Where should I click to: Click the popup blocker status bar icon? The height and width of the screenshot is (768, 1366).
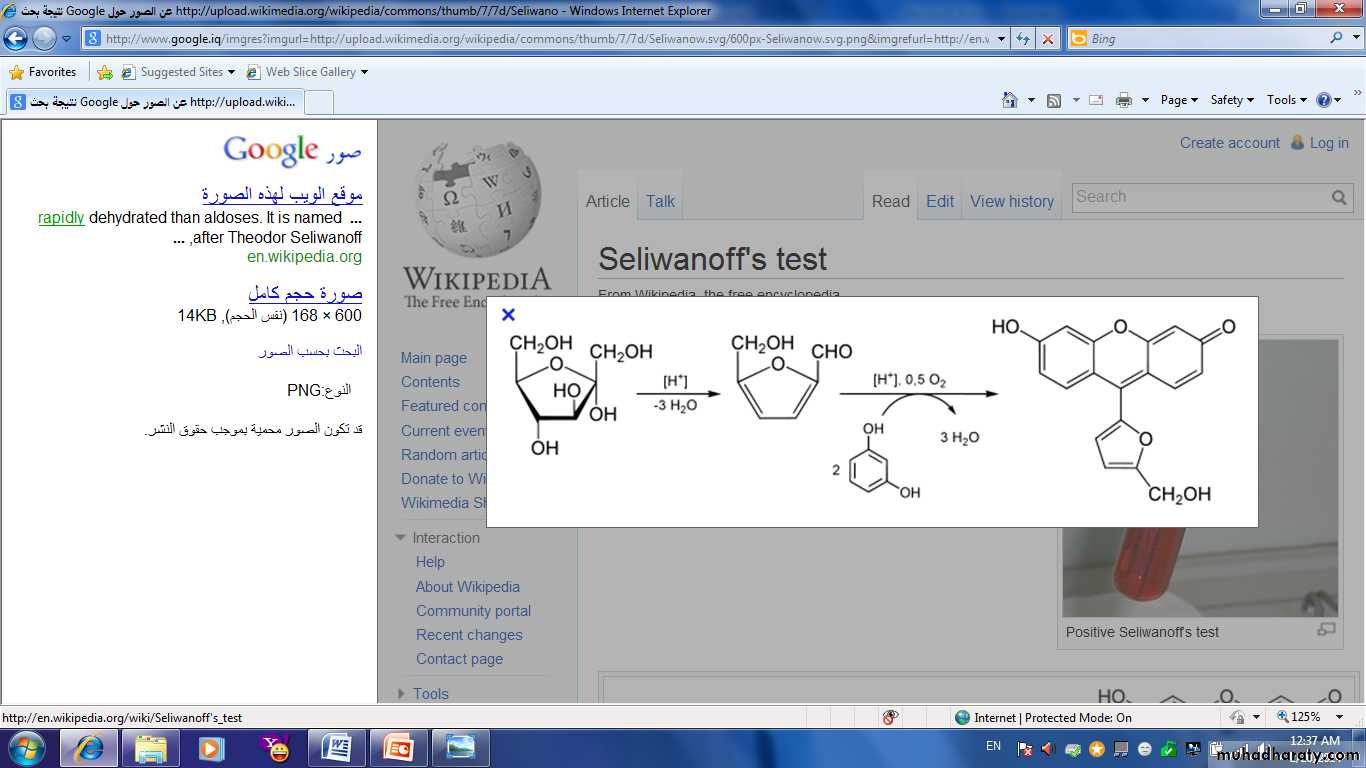click(890, 717)
